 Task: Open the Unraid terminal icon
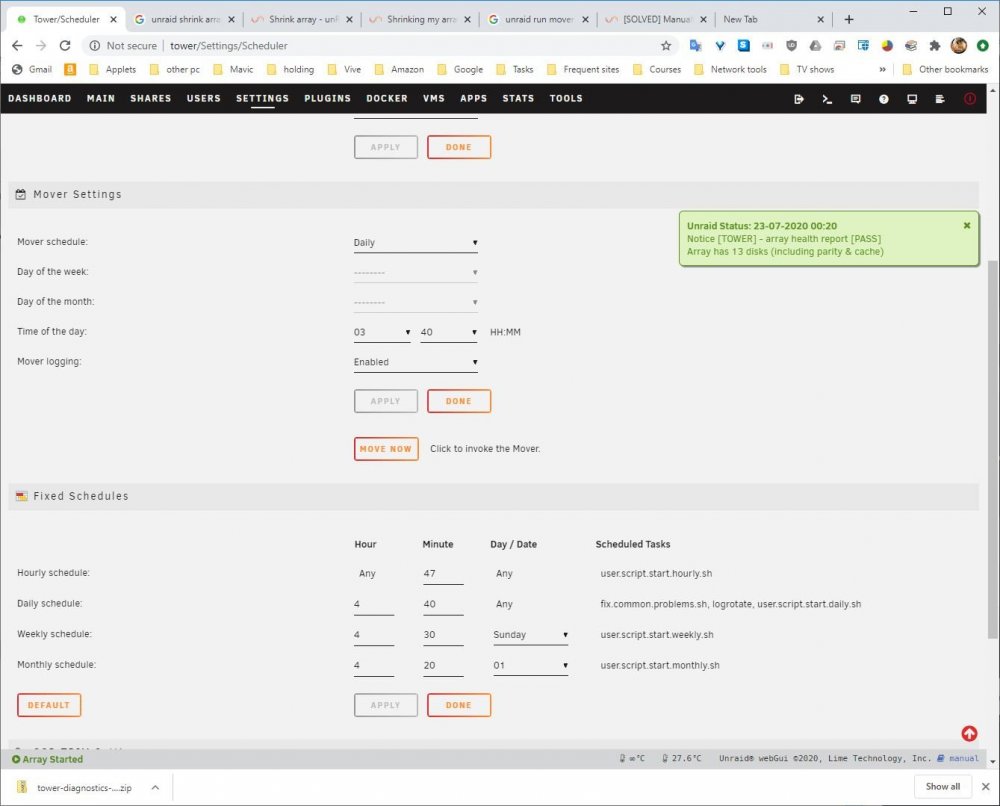click(x=827, y=99)
